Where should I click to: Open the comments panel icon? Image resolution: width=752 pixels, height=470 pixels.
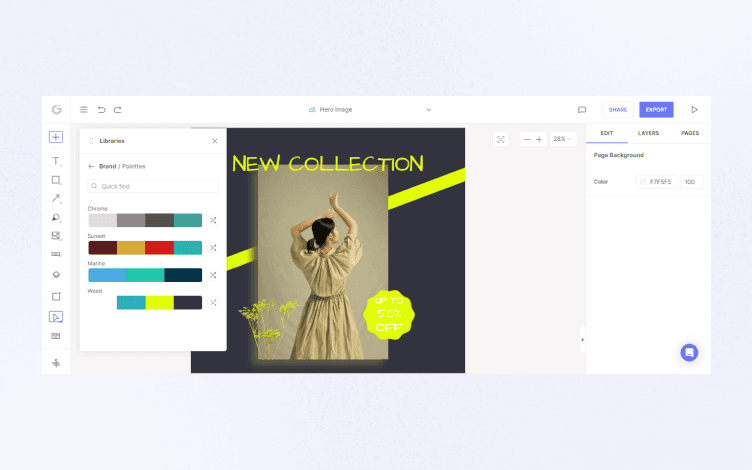582,110
